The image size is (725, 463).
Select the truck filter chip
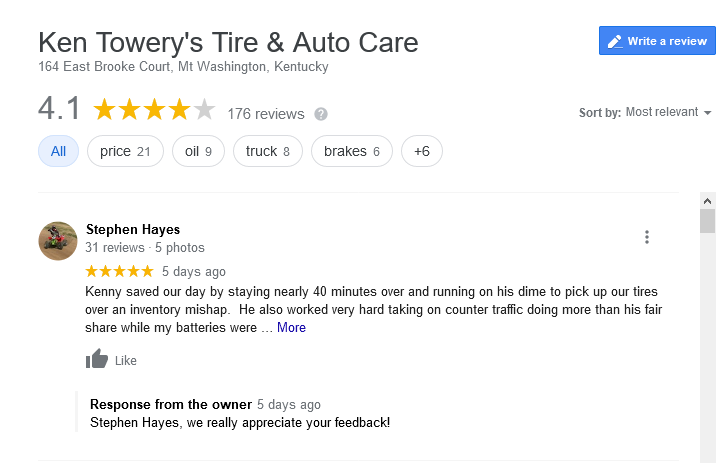tap(267, 151)
